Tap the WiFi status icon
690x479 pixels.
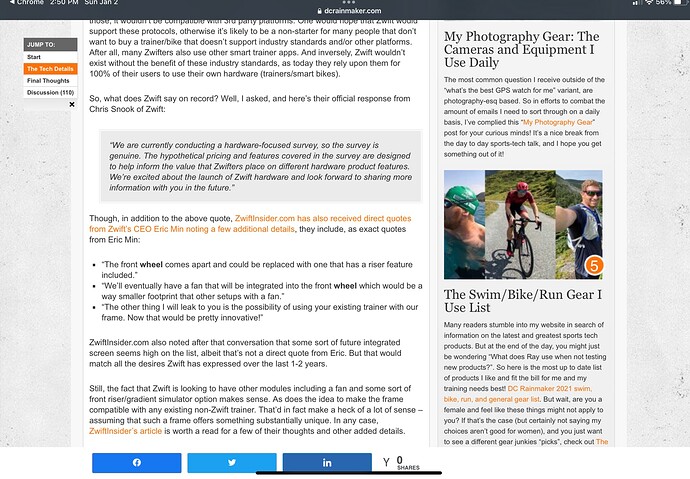tap(649, 3)
